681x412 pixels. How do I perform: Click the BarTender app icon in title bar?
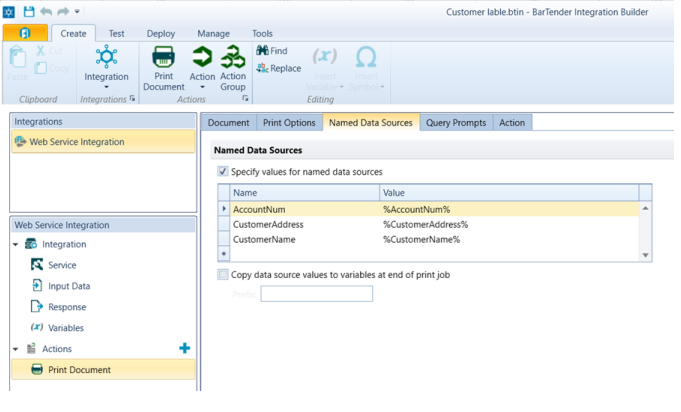pos(9,12)
